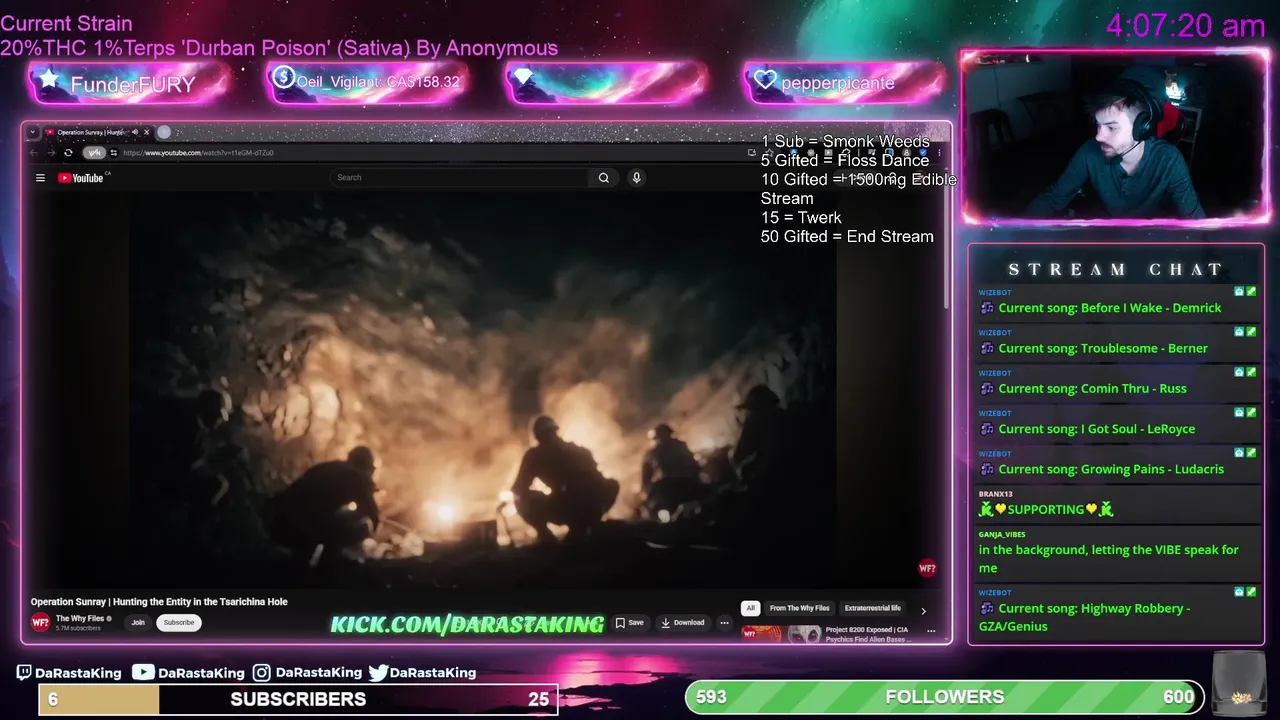Show more chips with the right chevron

(x=923, y=610)
